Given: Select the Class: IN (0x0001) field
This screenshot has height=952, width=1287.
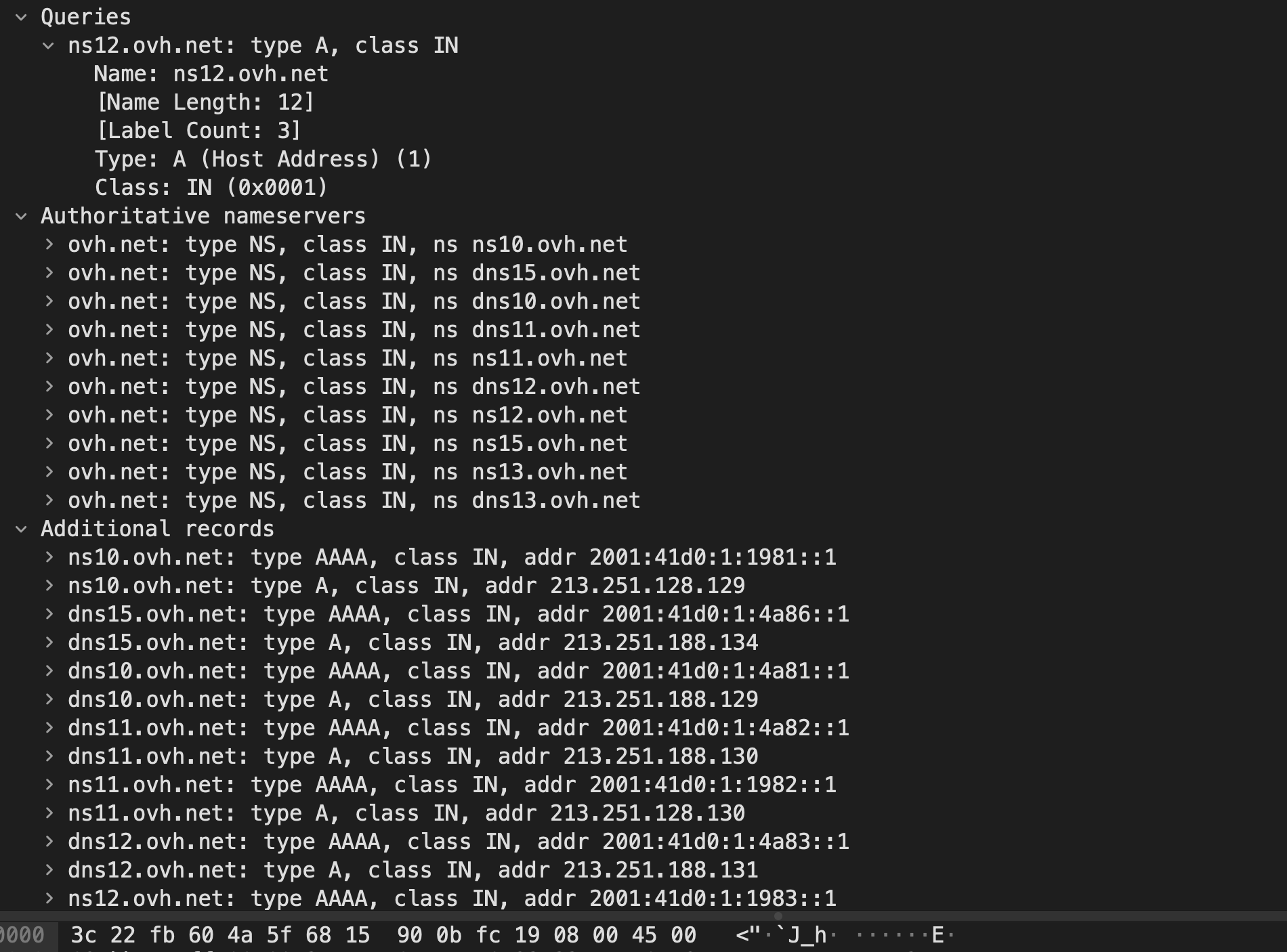Looking at the screenshot, I should pos(211,188).
